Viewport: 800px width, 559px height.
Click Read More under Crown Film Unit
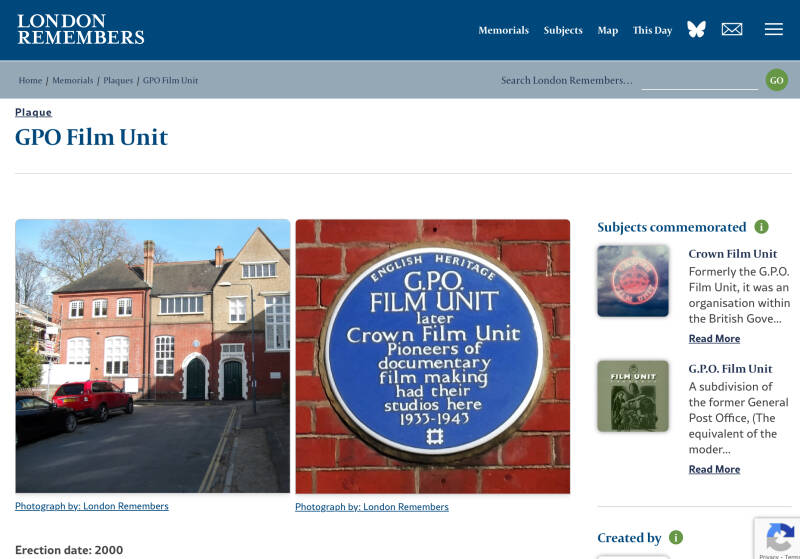[714, 339]
